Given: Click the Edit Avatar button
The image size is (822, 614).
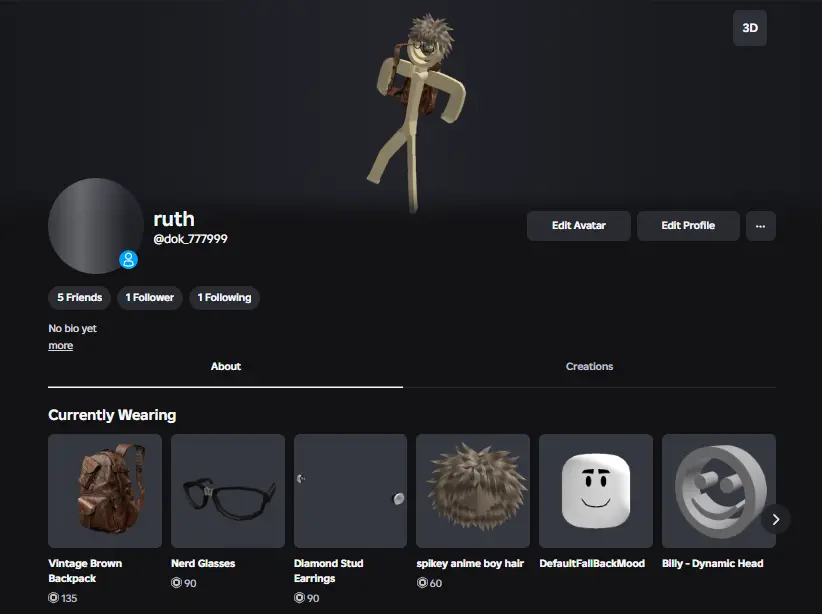Looking at the screenshot, I should tap(578, 226).
